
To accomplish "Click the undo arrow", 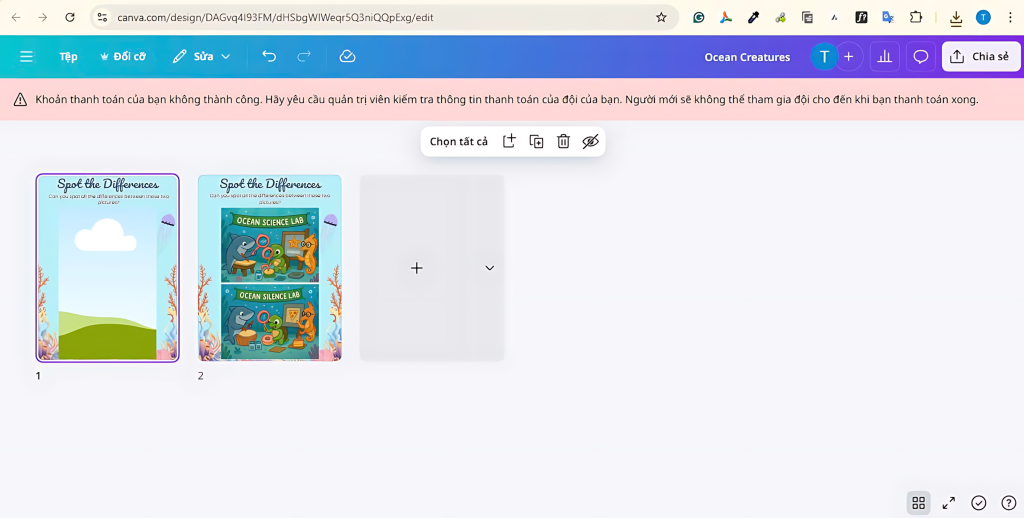I will click(269, 57).
